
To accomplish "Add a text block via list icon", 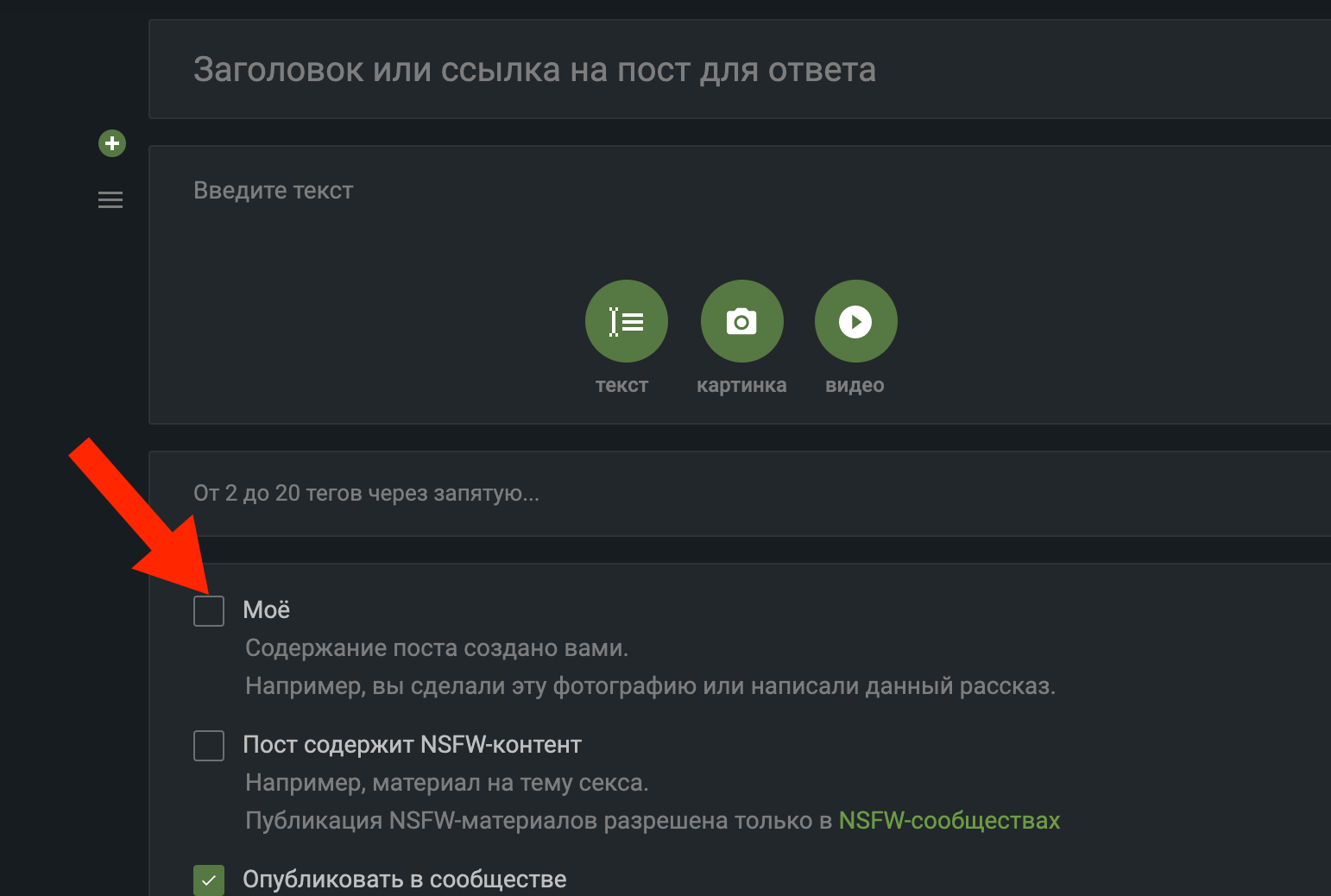I will 626,321.
